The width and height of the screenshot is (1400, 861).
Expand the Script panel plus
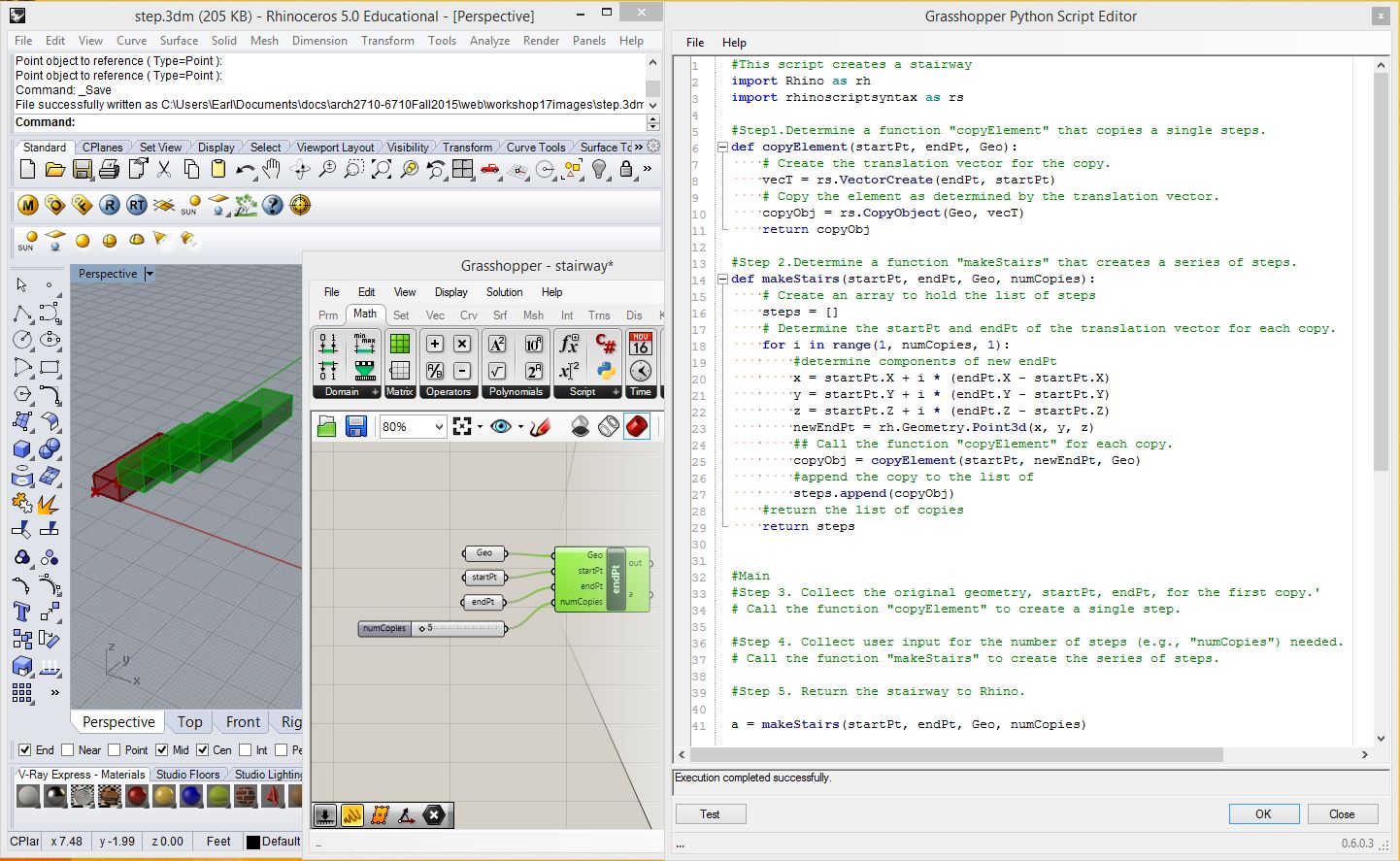coord(616,392)
